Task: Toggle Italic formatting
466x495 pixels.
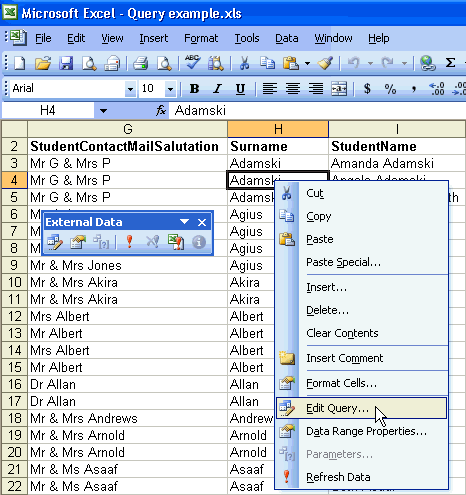Action: pyautogui.click(x=217, y=89)
